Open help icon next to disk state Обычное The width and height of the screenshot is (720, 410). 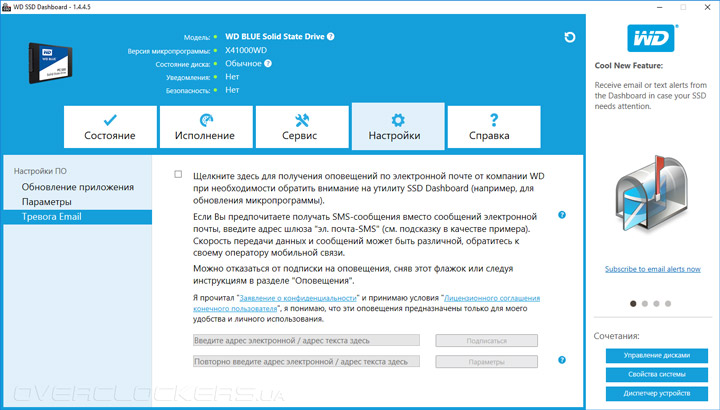pyautogui.click(x=268, y=63)
